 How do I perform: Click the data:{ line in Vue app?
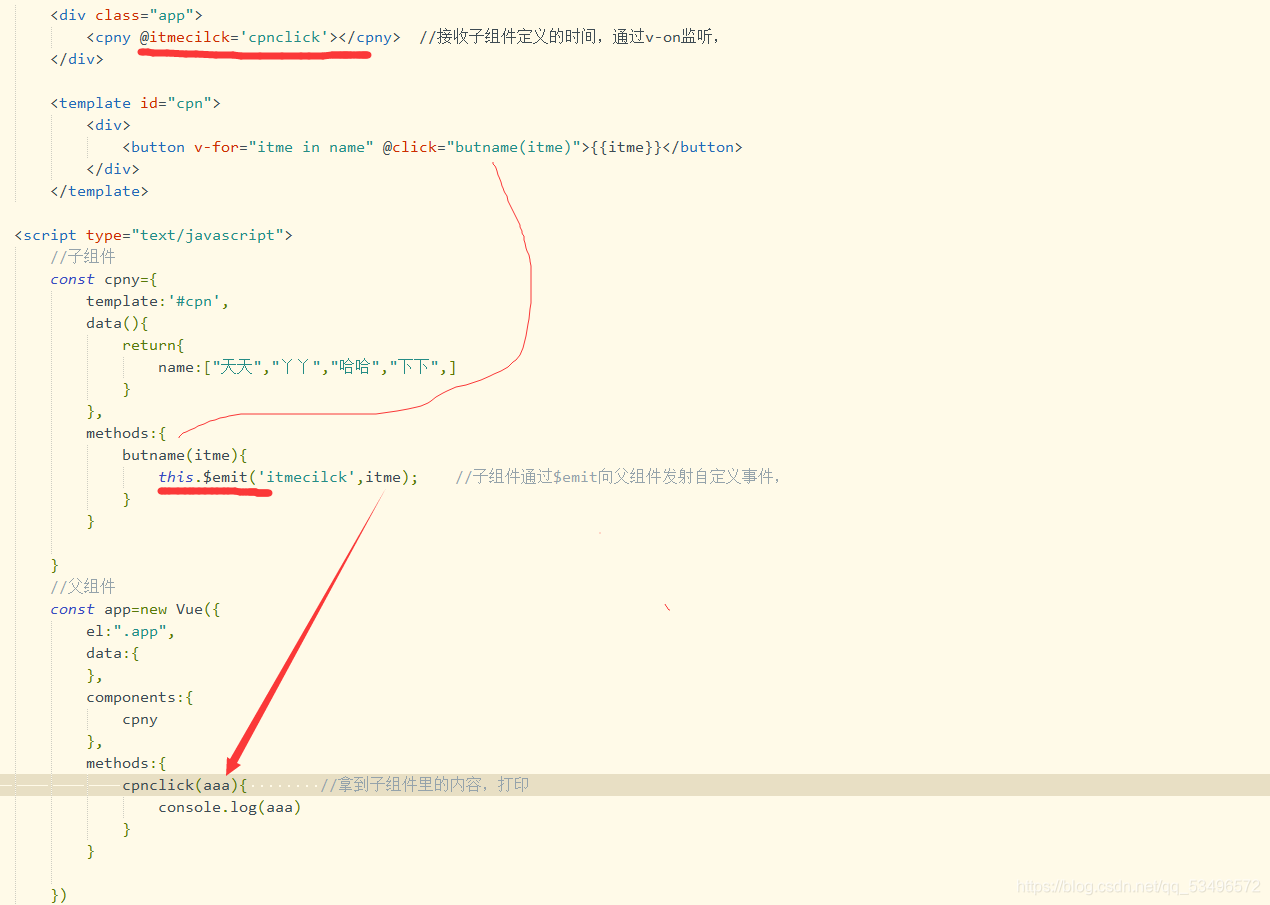tap(113, 653)
